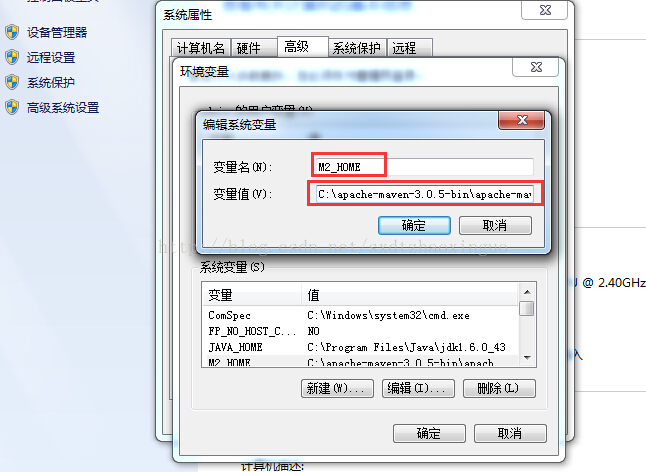Open the 设备管理器 link
The height and width of the screenshot is (472, 646).
pyautogui.click(x=57, y=33)
